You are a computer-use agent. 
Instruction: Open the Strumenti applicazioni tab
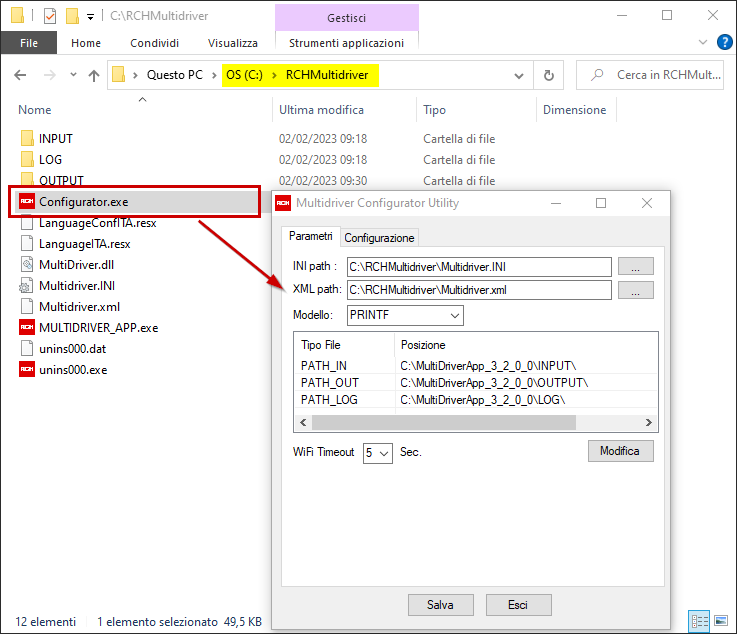[x=346, y=43]
